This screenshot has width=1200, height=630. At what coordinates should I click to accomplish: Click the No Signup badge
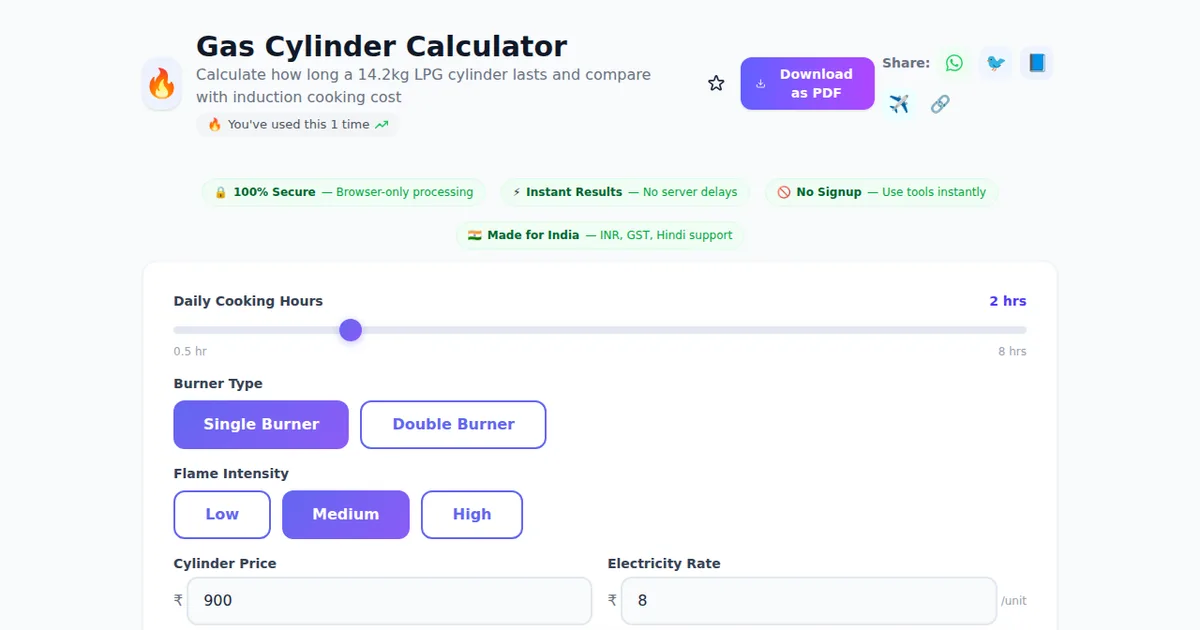click(881, 192)
